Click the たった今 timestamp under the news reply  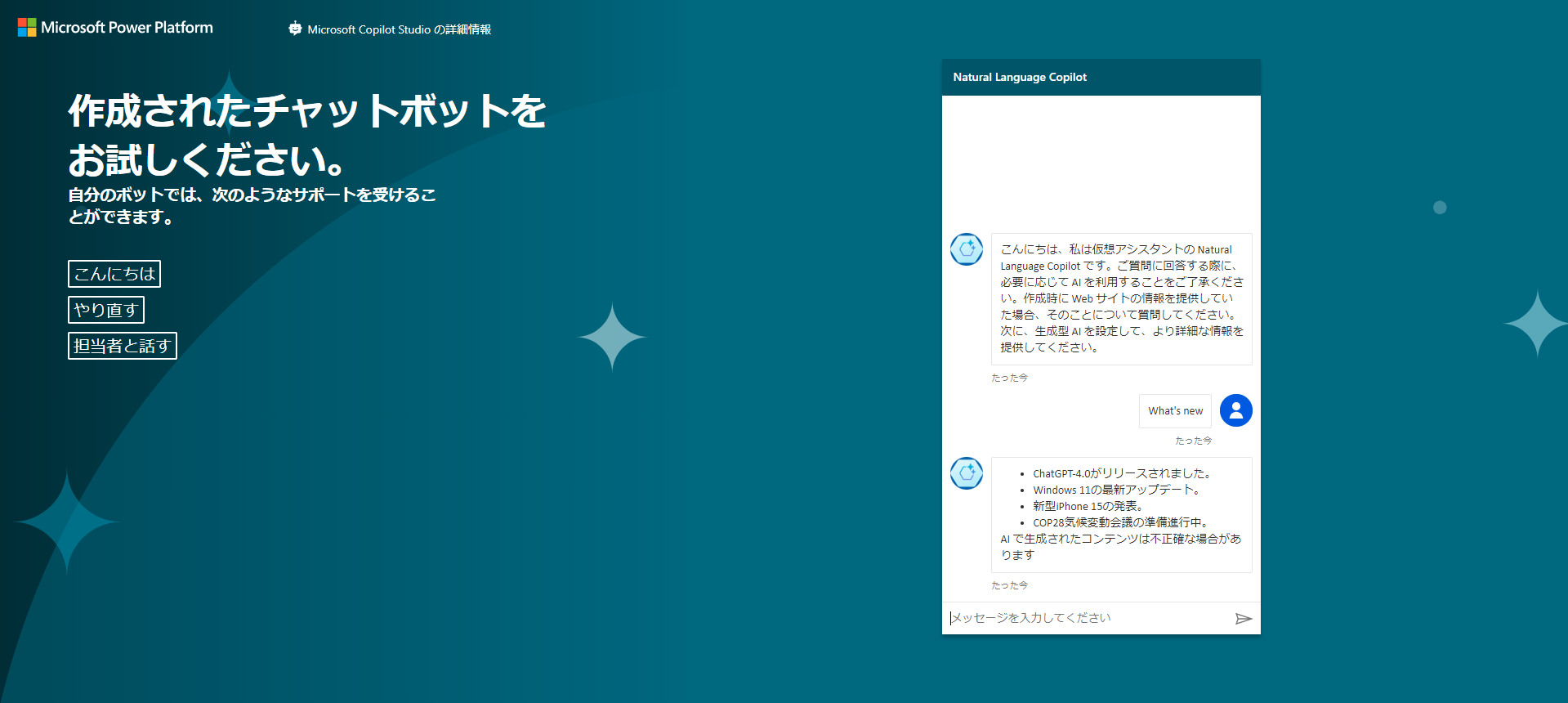point(1010,585)
